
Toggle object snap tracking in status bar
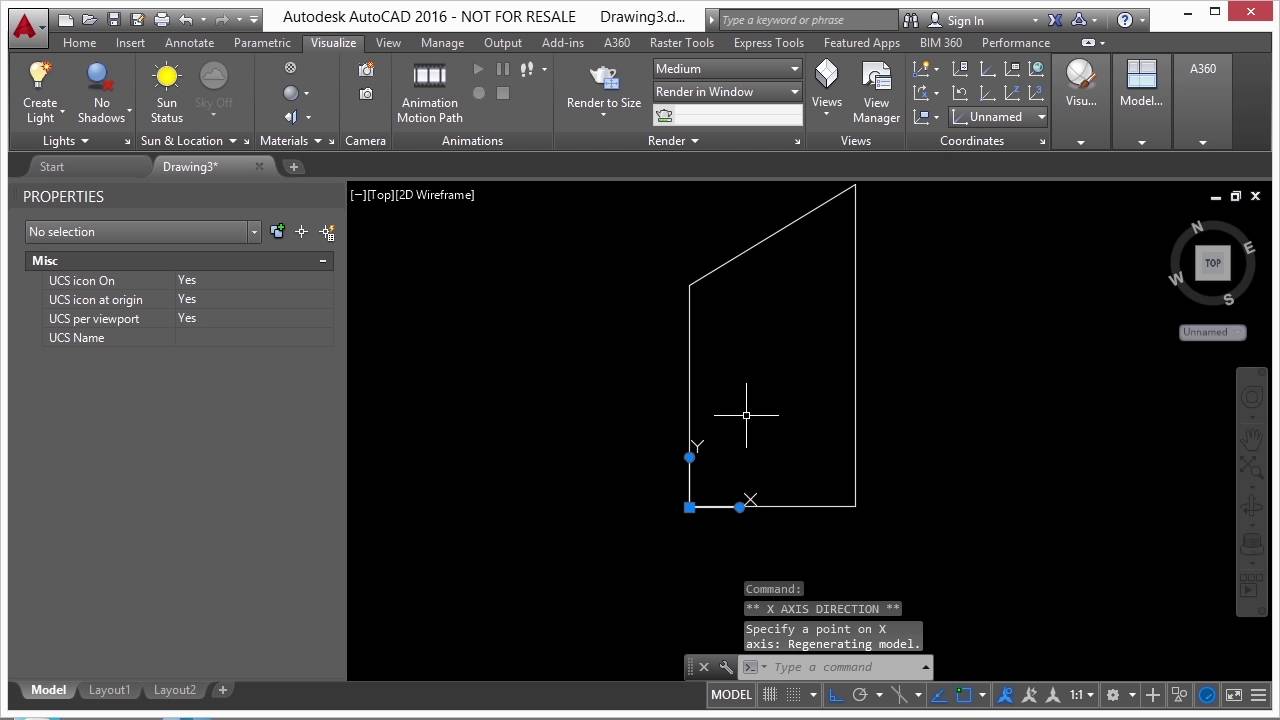tap(940, 695)
